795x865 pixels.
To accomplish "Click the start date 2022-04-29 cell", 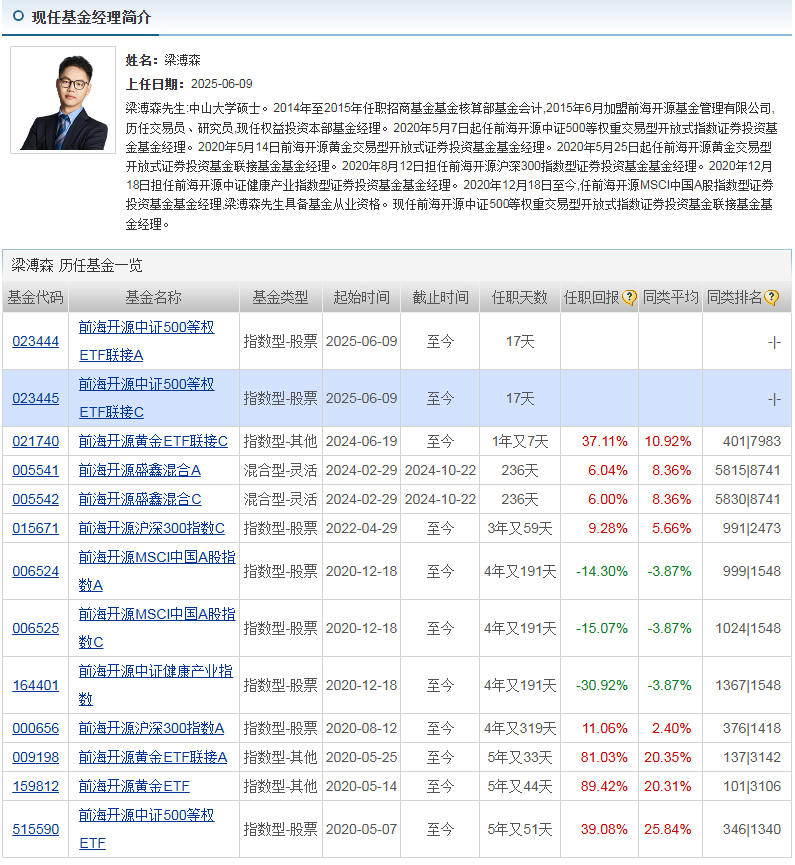I will click(361, 528).
